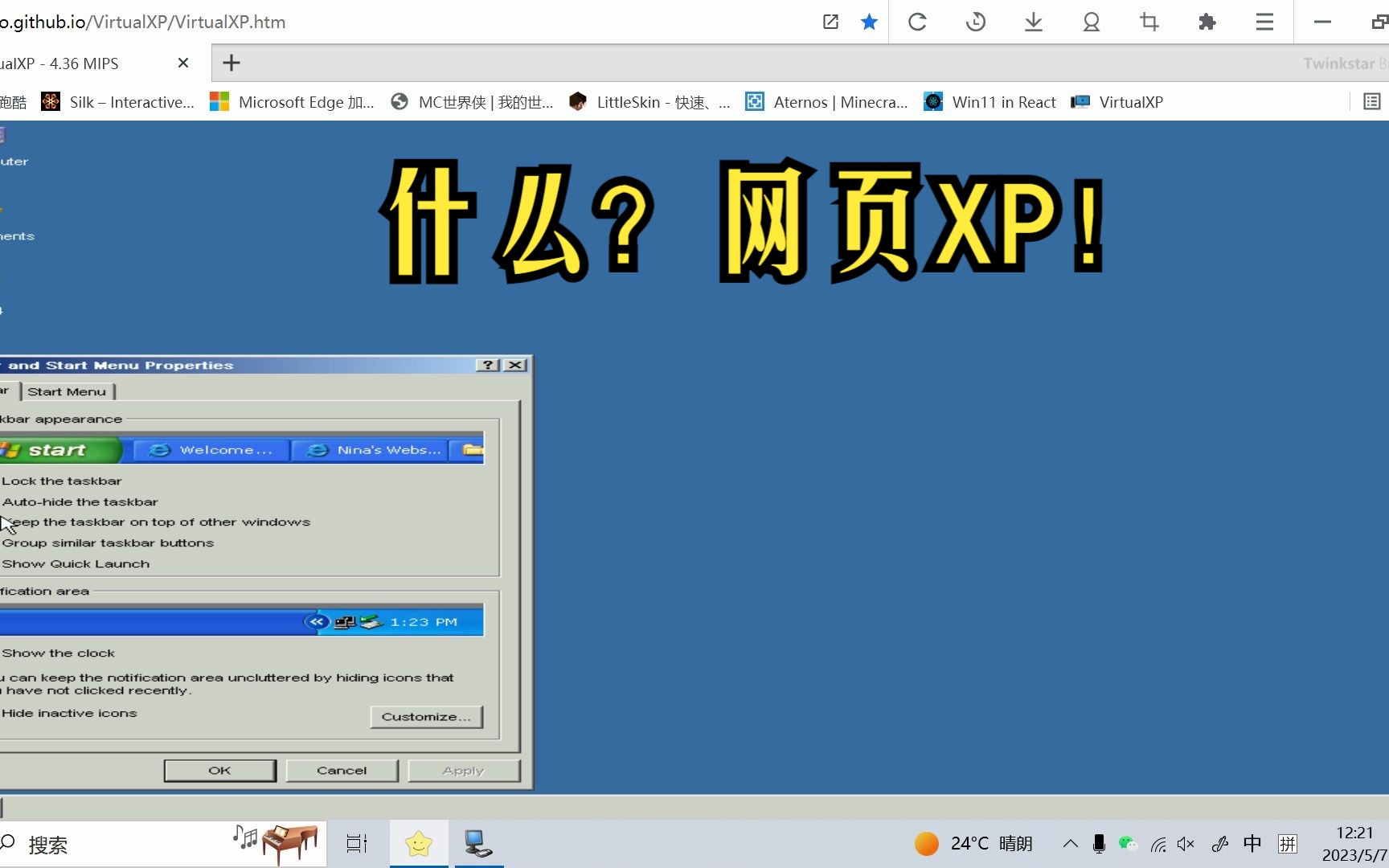
Task: Select Show Quick Launch option
Action: [x=76, y=563]
